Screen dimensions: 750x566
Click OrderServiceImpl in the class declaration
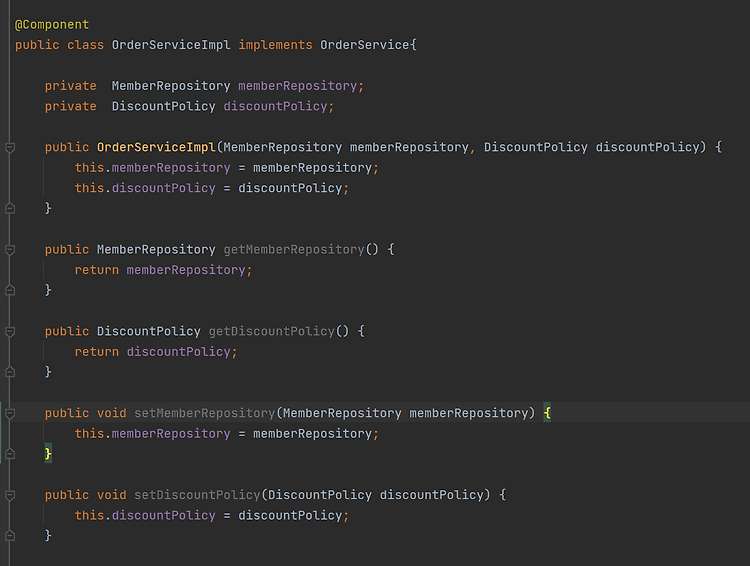171,45
